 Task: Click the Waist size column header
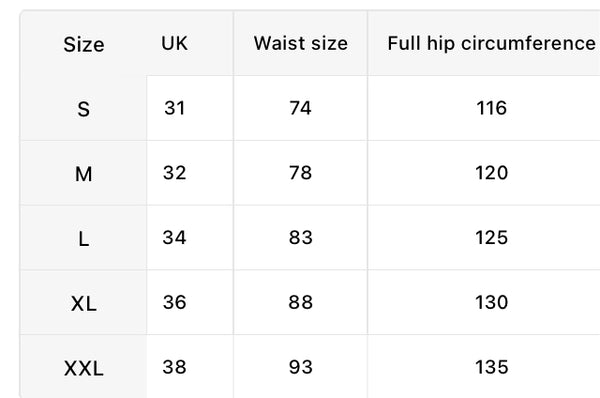click(x=301, y=43)
